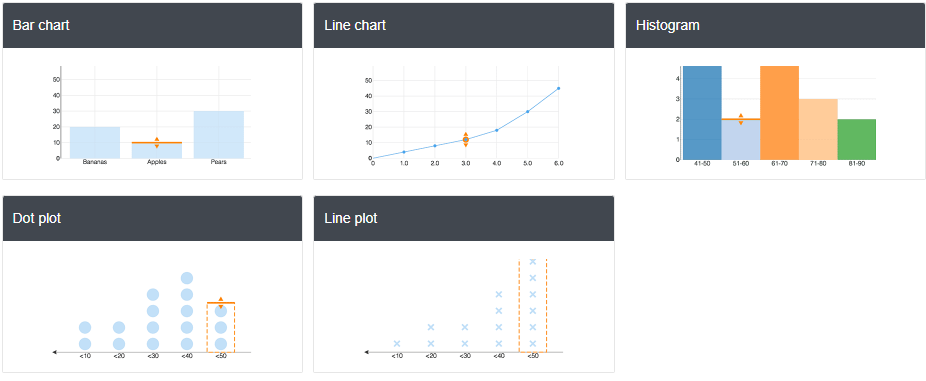Select the green 81-90 histogram bar
926x381 pixels.
[x=856, y=139]
